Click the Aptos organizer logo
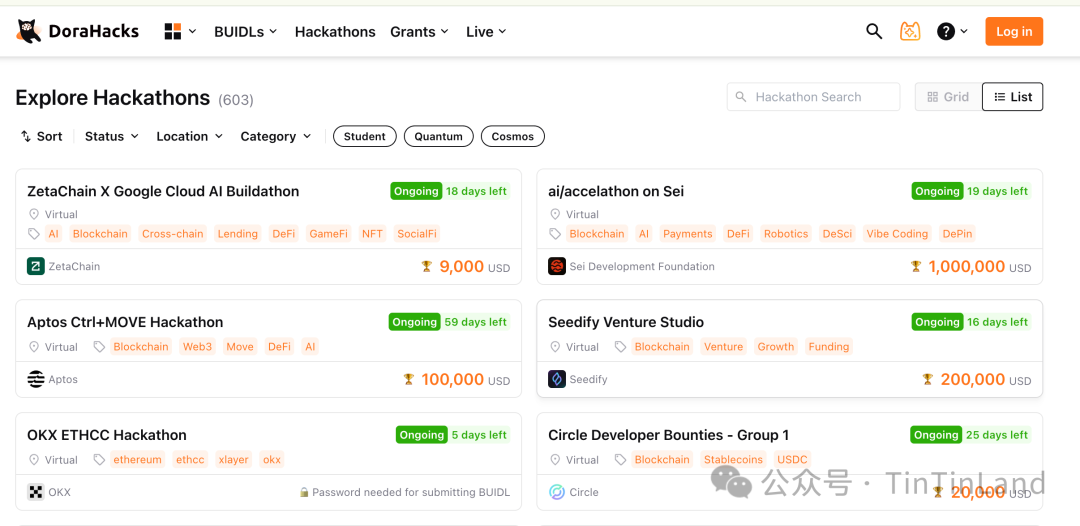 pos(36,379)
